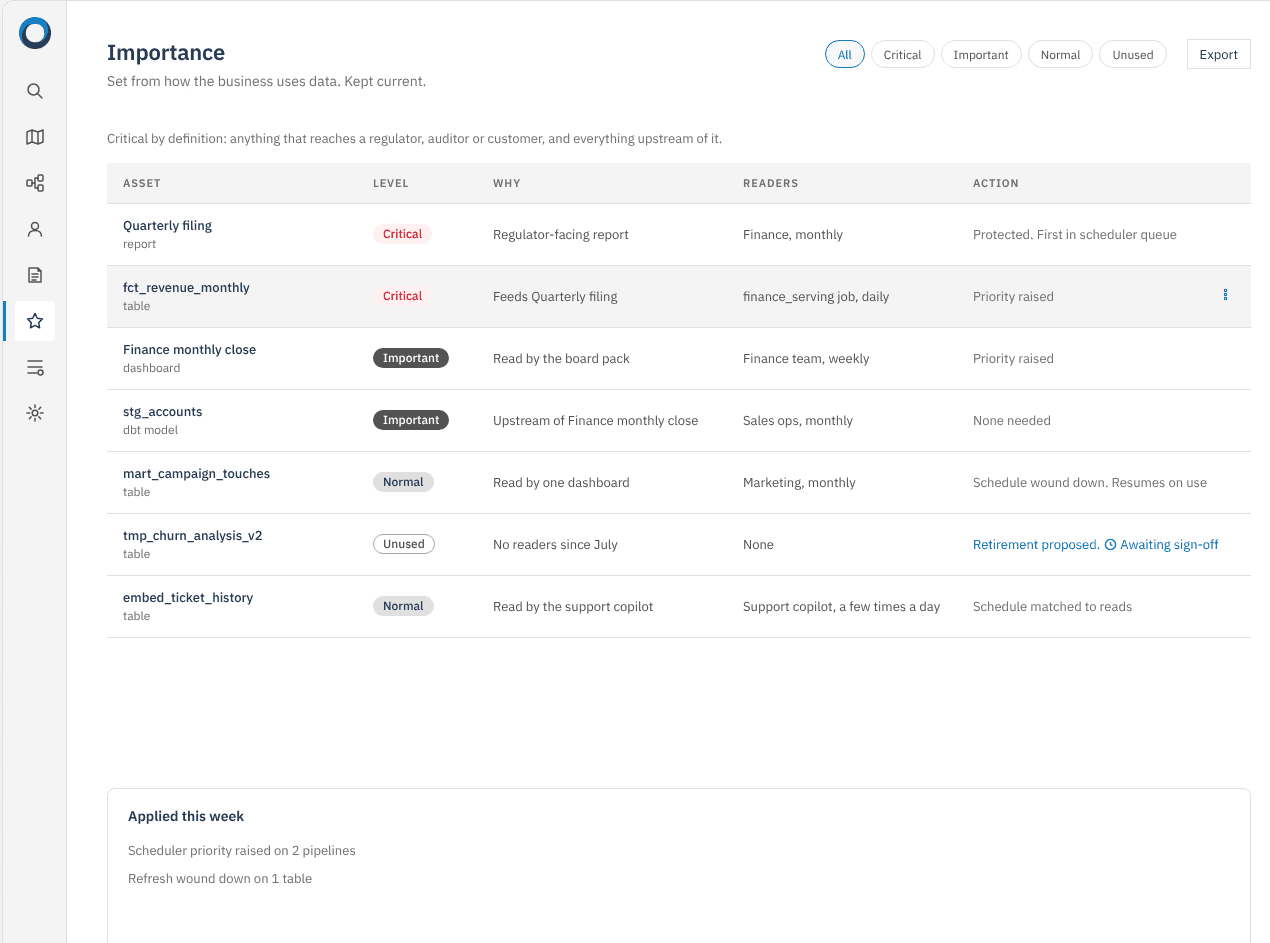Open the Quarterly filing asset
The width and height of the screenshot is (1270, 943).
(167, 226)
